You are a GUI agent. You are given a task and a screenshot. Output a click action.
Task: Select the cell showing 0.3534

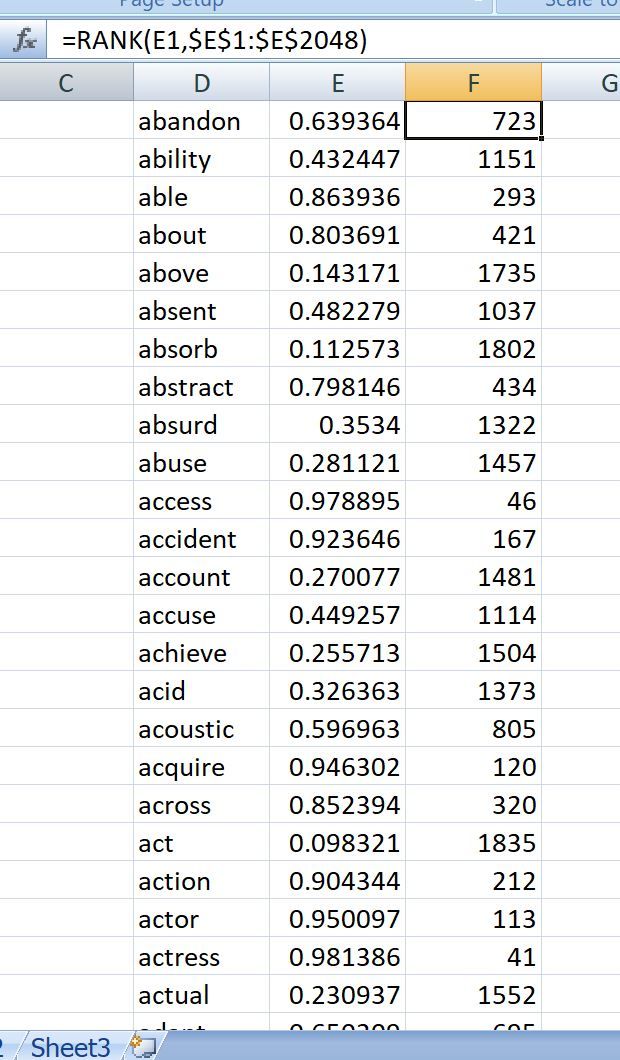337,425
